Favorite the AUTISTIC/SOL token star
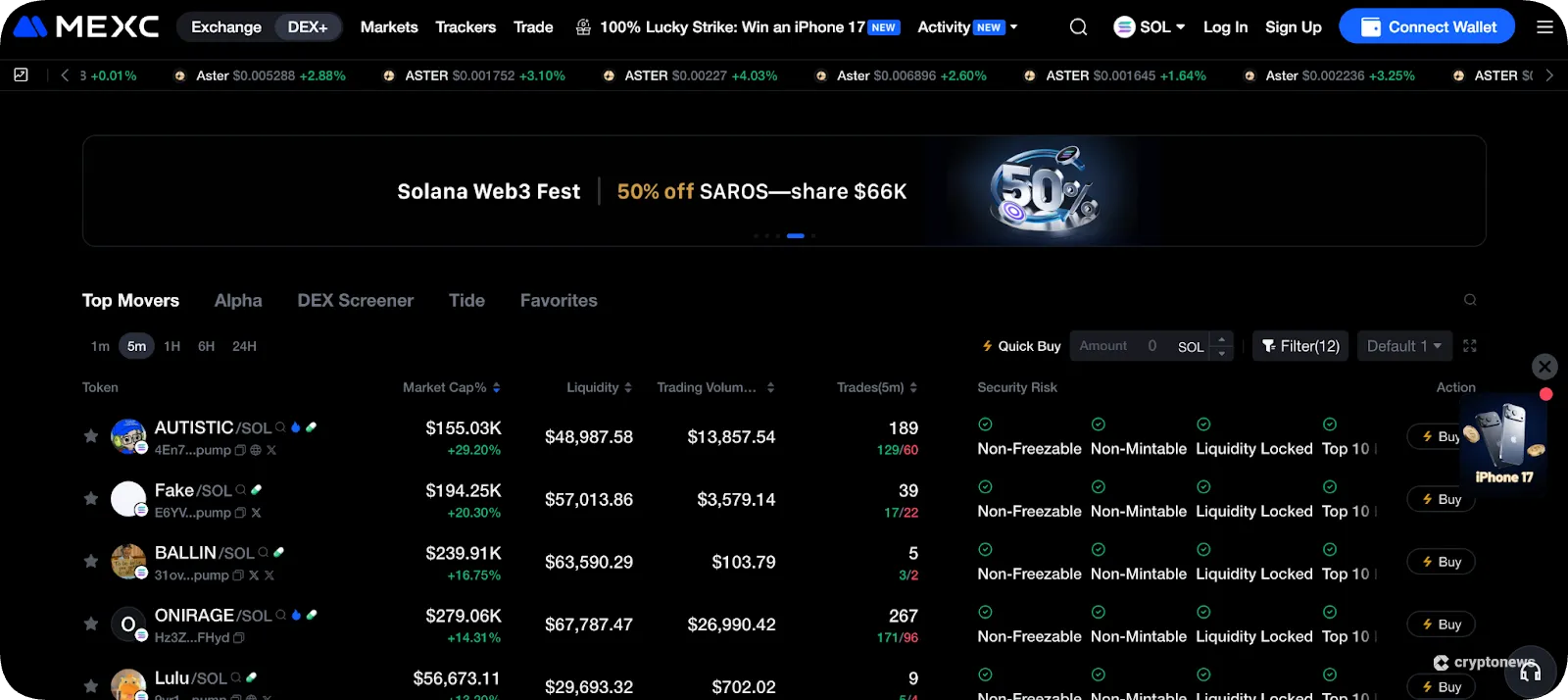Viewport: 1568px width, 700px height. point(91,436)
